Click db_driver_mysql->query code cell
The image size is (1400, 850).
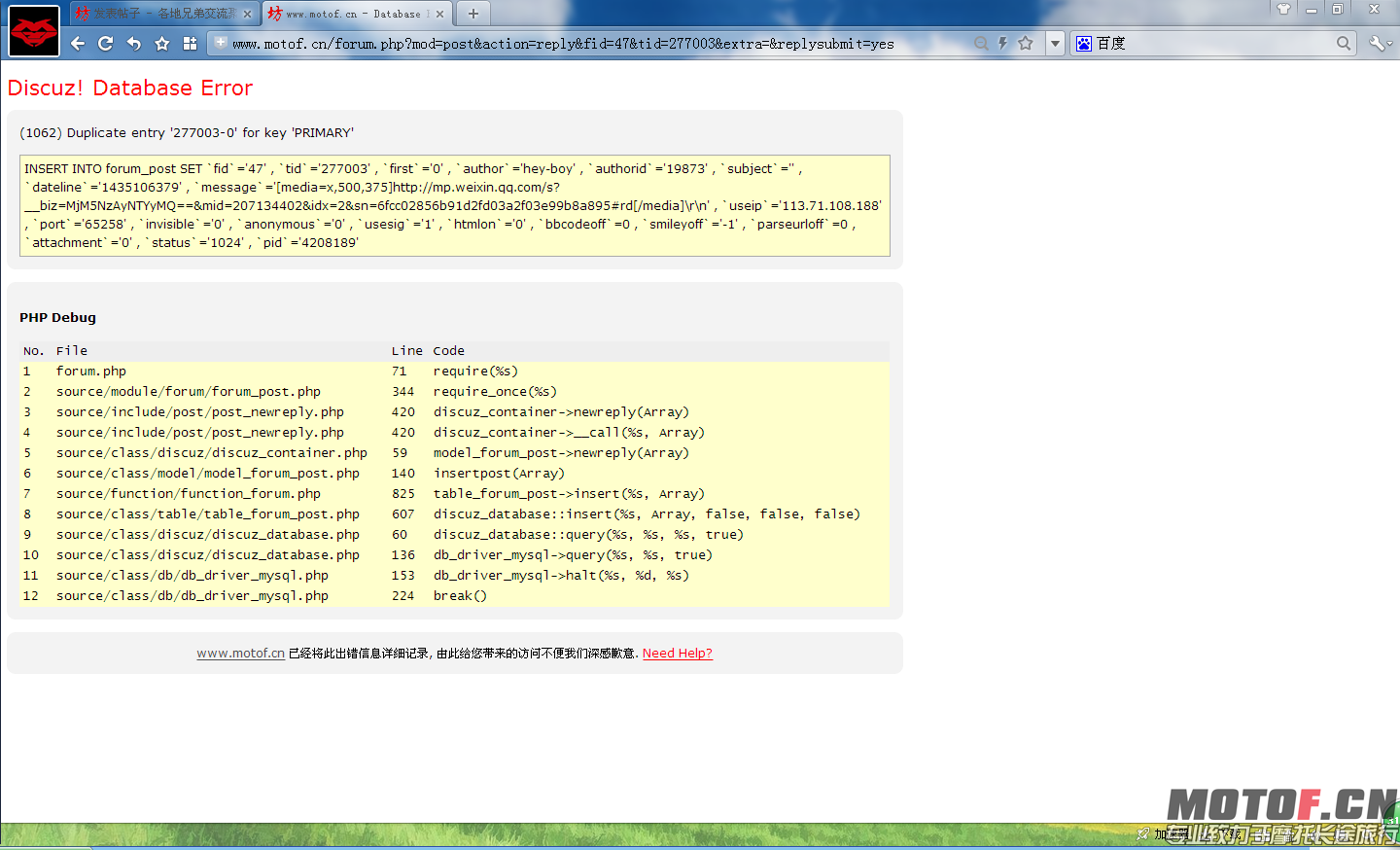(573, 555)
